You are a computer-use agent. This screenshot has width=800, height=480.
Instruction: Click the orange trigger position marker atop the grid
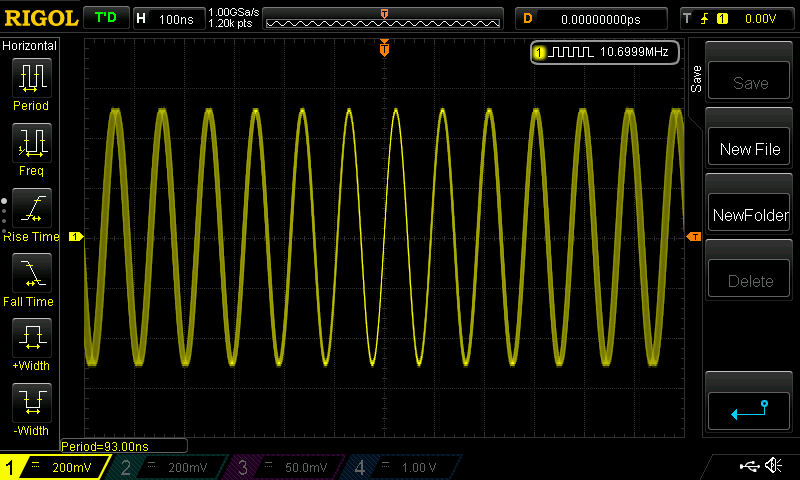coord(385,48)
